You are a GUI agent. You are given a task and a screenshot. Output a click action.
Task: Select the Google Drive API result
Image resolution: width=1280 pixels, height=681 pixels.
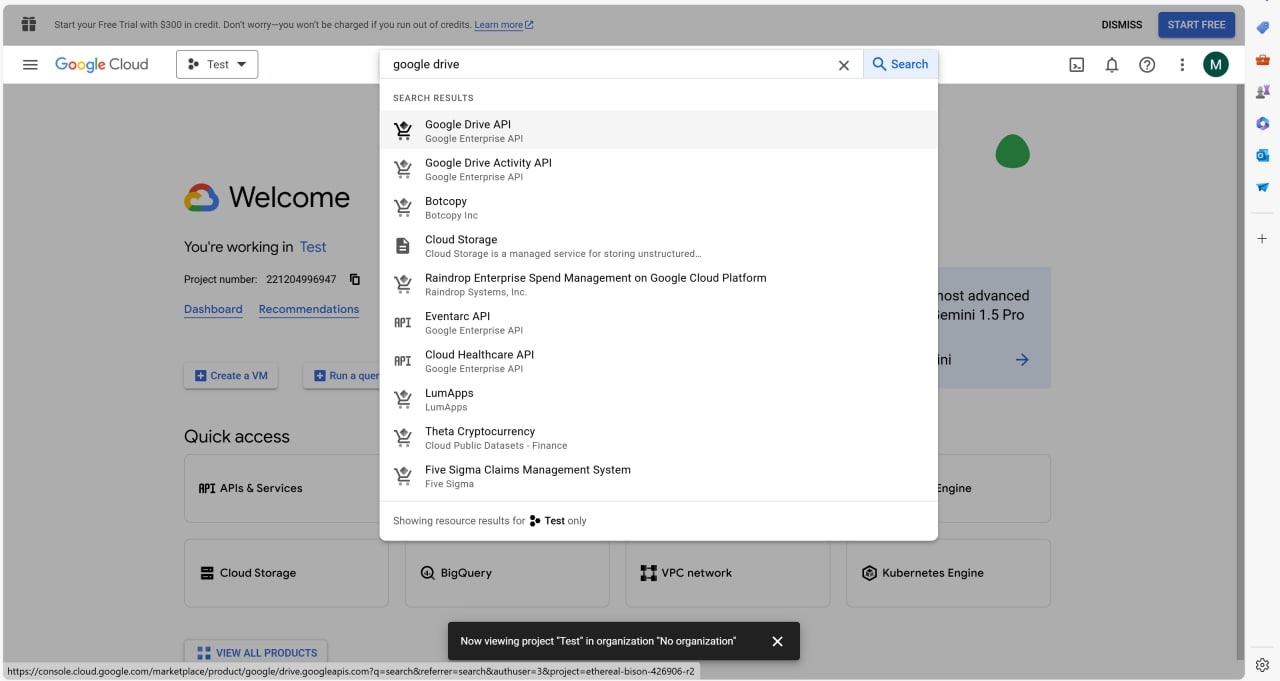(x=659, y=131)
